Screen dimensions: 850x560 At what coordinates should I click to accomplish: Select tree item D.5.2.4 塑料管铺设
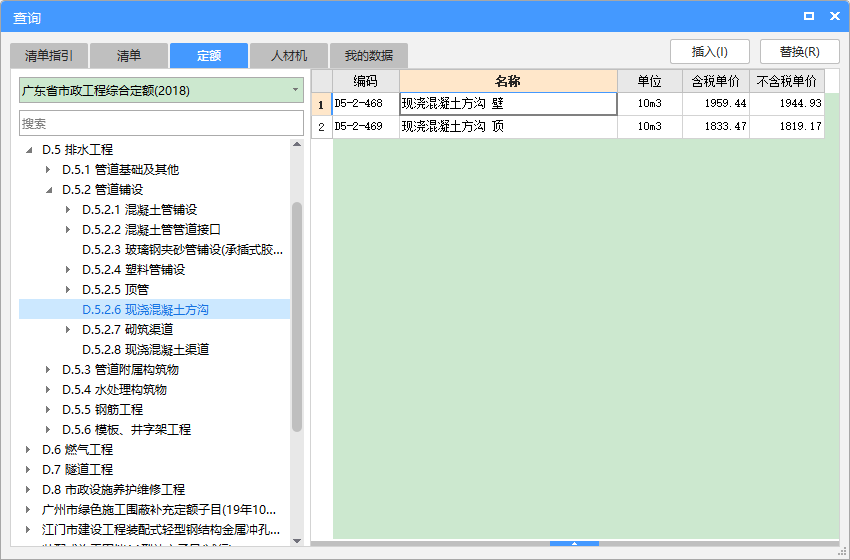133,269
